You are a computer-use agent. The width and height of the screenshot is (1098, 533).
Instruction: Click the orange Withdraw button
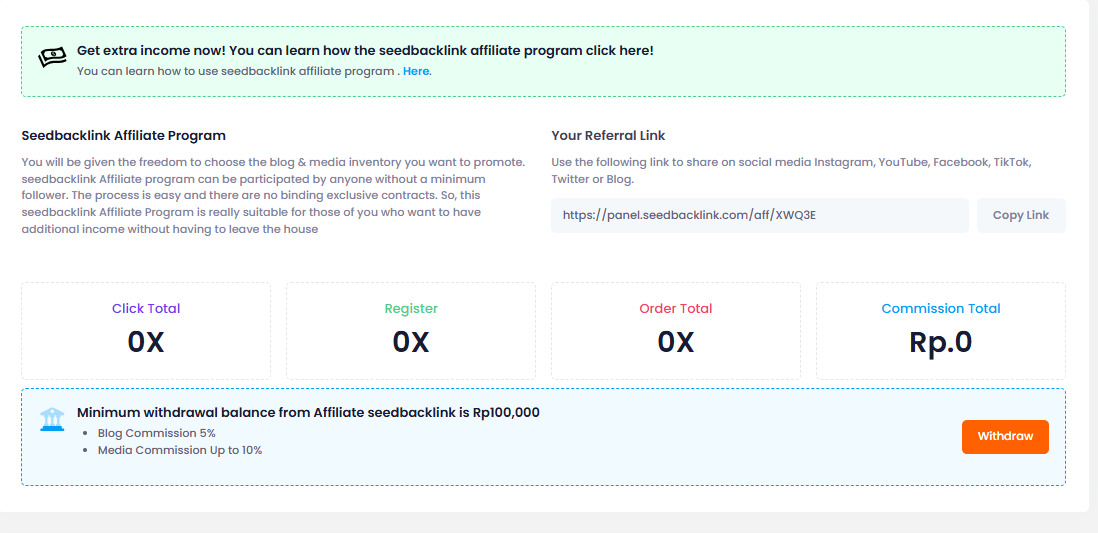tap(1005, 436)
